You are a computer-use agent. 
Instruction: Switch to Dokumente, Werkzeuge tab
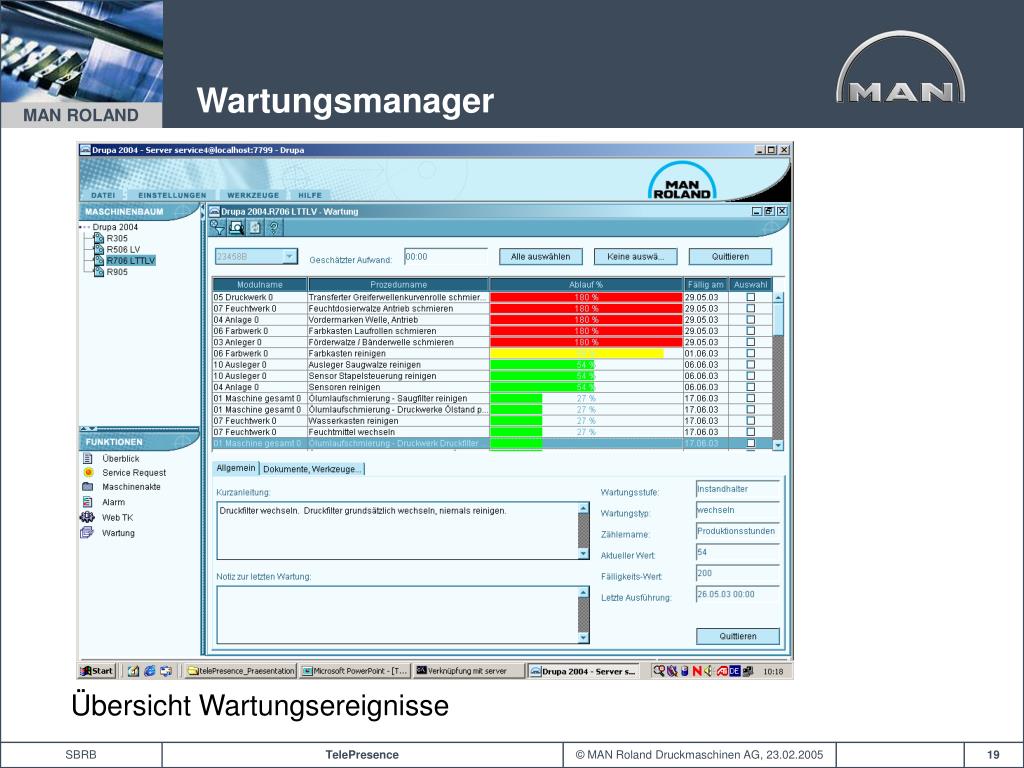tap(312, 469)
